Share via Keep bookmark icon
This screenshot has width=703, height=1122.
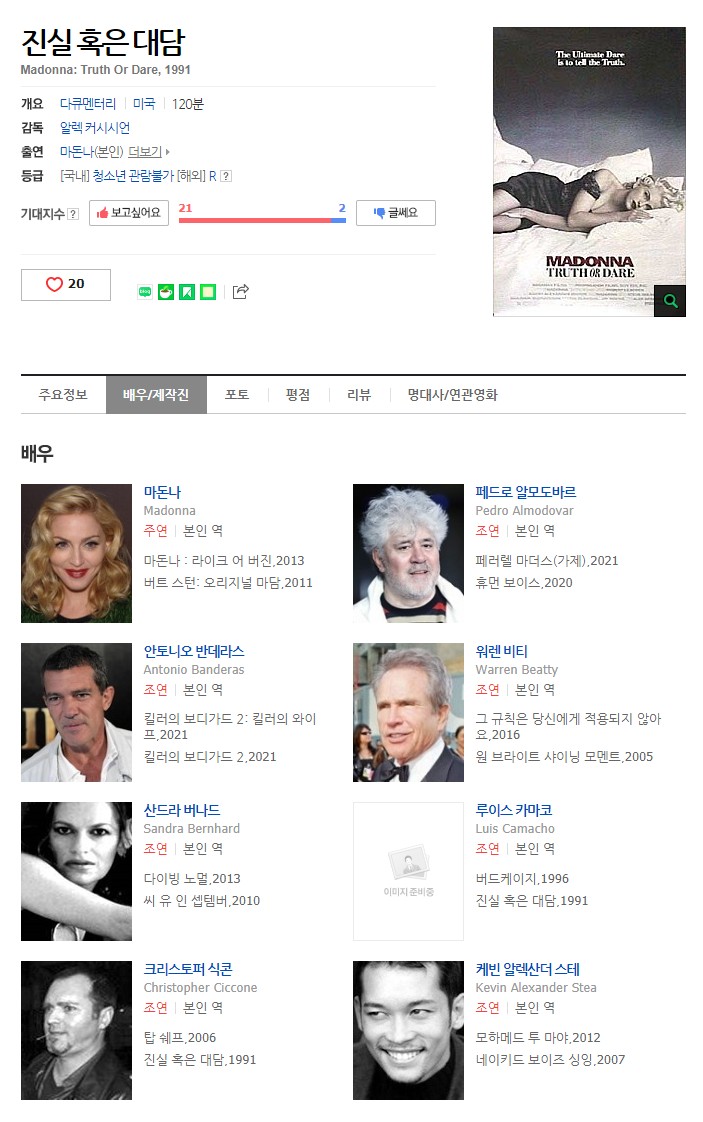click(187, 291)
